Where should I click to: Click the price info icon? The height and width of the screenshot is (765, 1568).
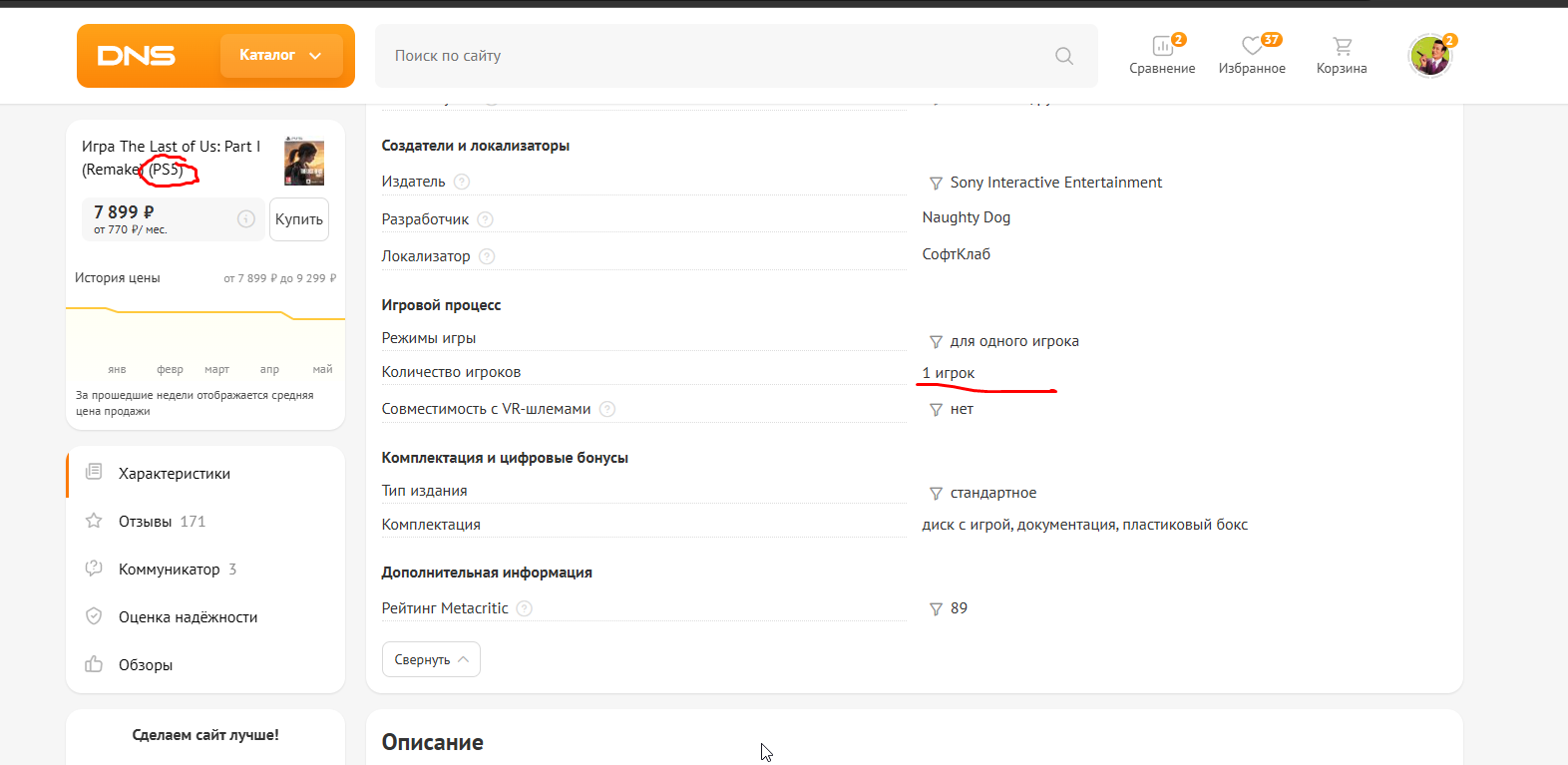pyautogui.click(x=246, y=219)
